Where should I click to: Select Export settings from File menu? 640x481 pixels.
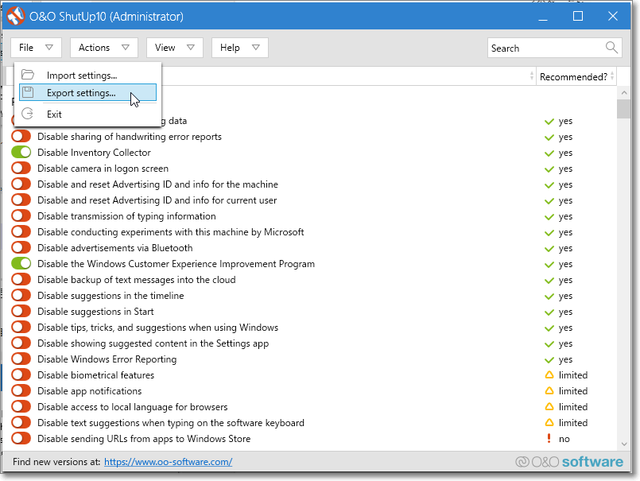[x=81, y=93]
